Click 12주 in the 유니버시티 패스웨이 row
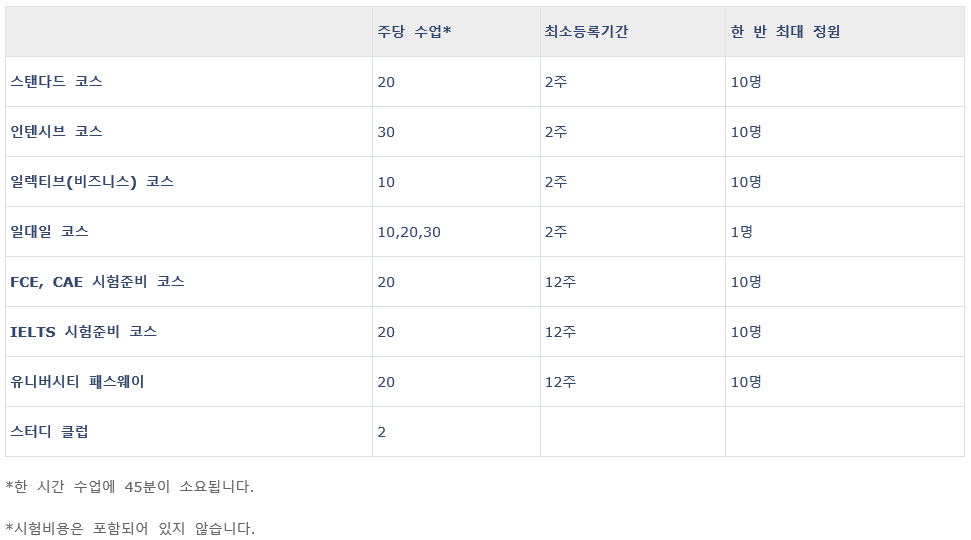Image resolution: width=971 pixels, height=540 pixels. click(560, 382)
